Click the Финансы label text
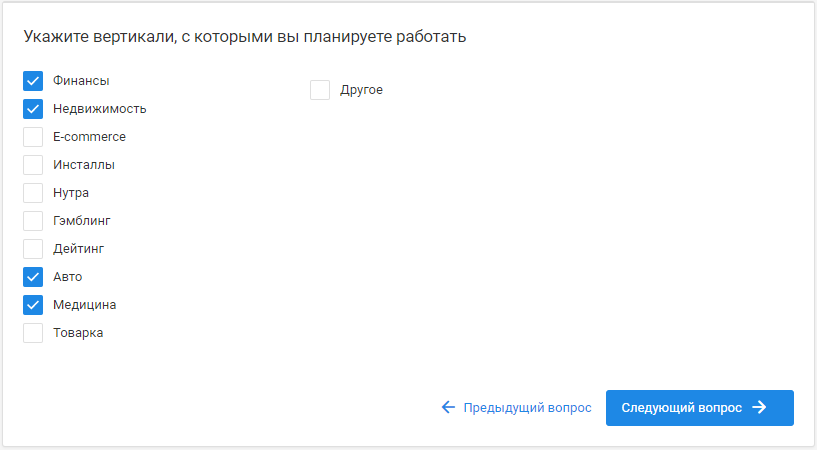Image resolution: width=817 pixels, height=450 pixels. [x=81, y=81]
